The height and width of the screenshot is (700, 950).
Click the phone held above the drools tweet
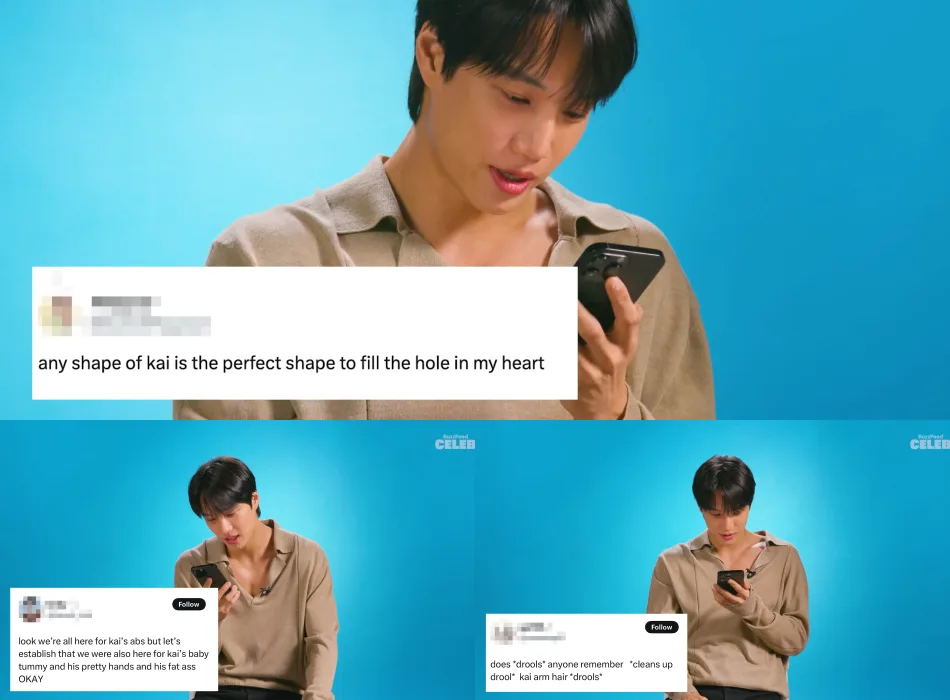coord(730,580)
